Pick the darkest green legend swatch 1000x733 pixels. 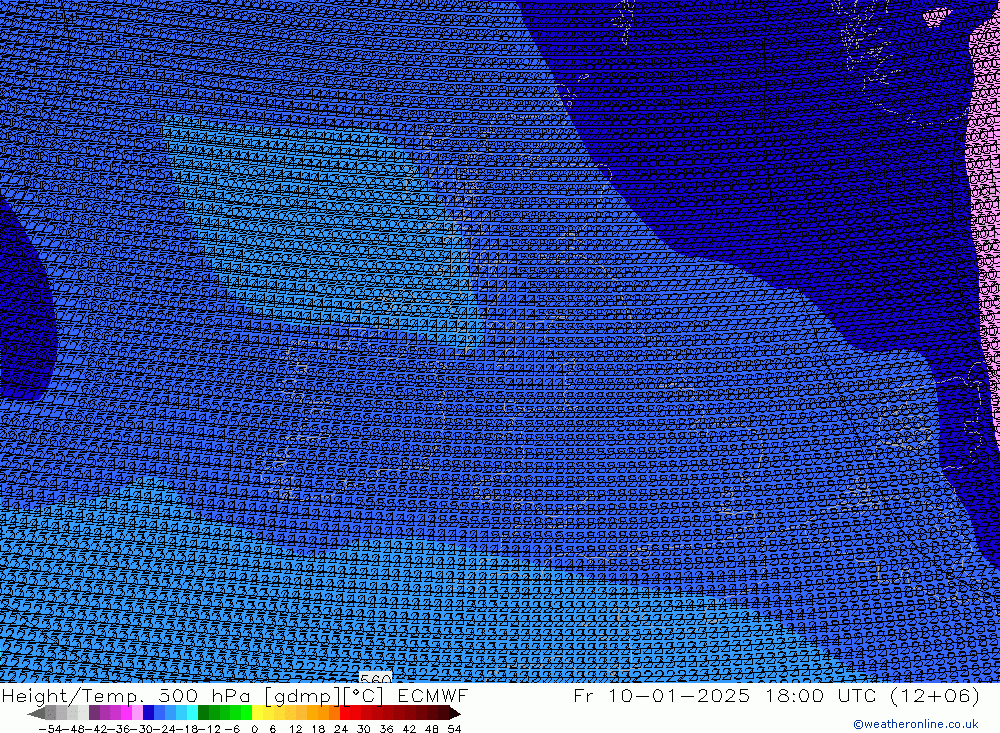coord(203,713)
